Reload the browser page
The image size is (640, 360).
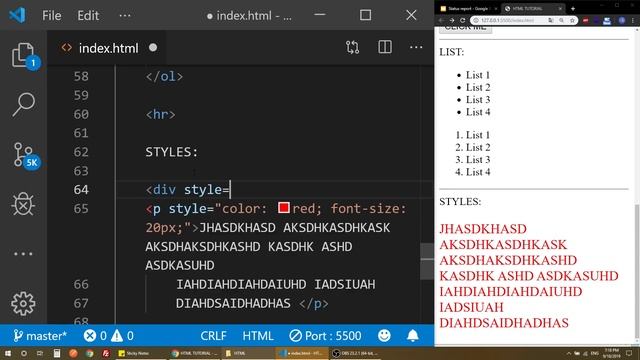pos(462,20)
